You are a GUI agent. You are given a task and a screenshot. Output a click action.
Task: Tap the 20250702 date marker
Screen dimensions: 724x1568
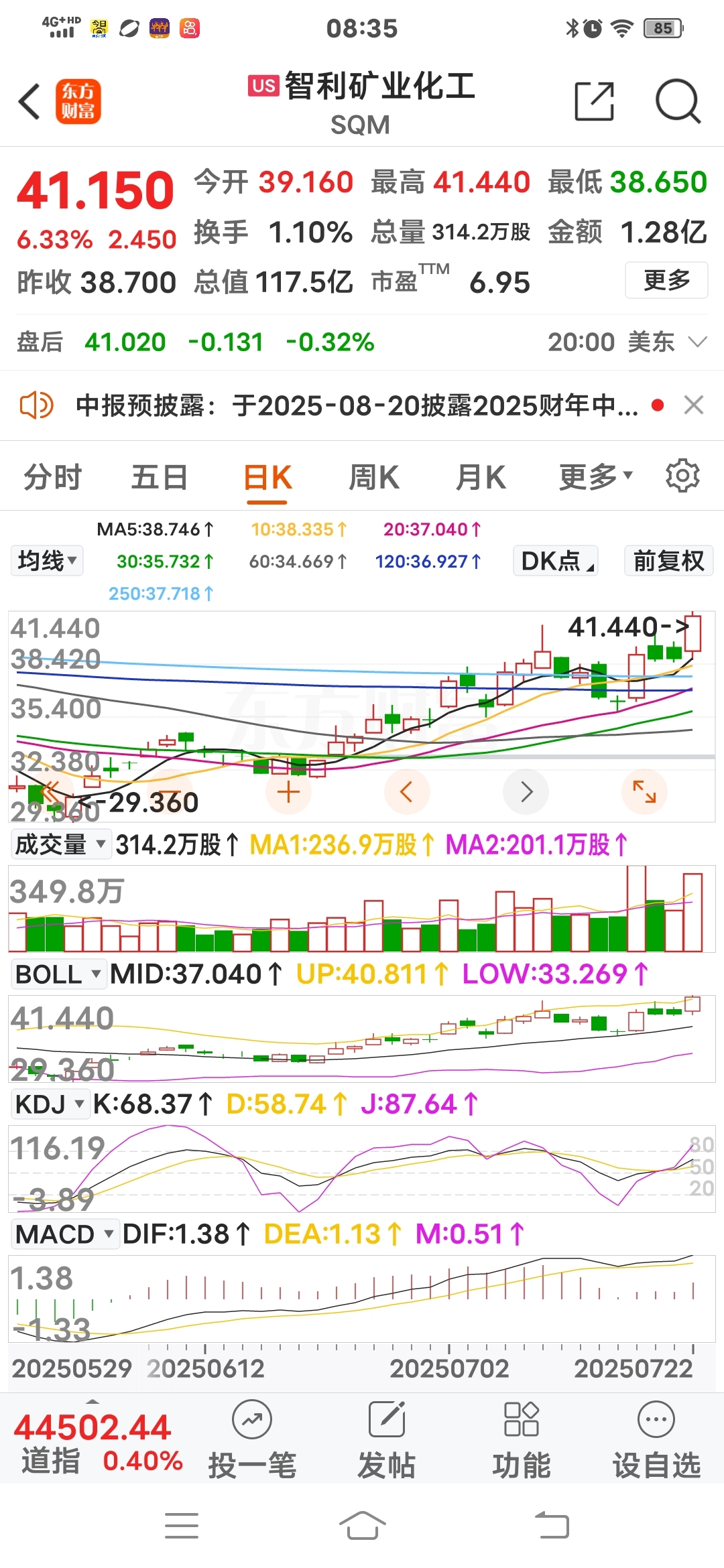449,1368
